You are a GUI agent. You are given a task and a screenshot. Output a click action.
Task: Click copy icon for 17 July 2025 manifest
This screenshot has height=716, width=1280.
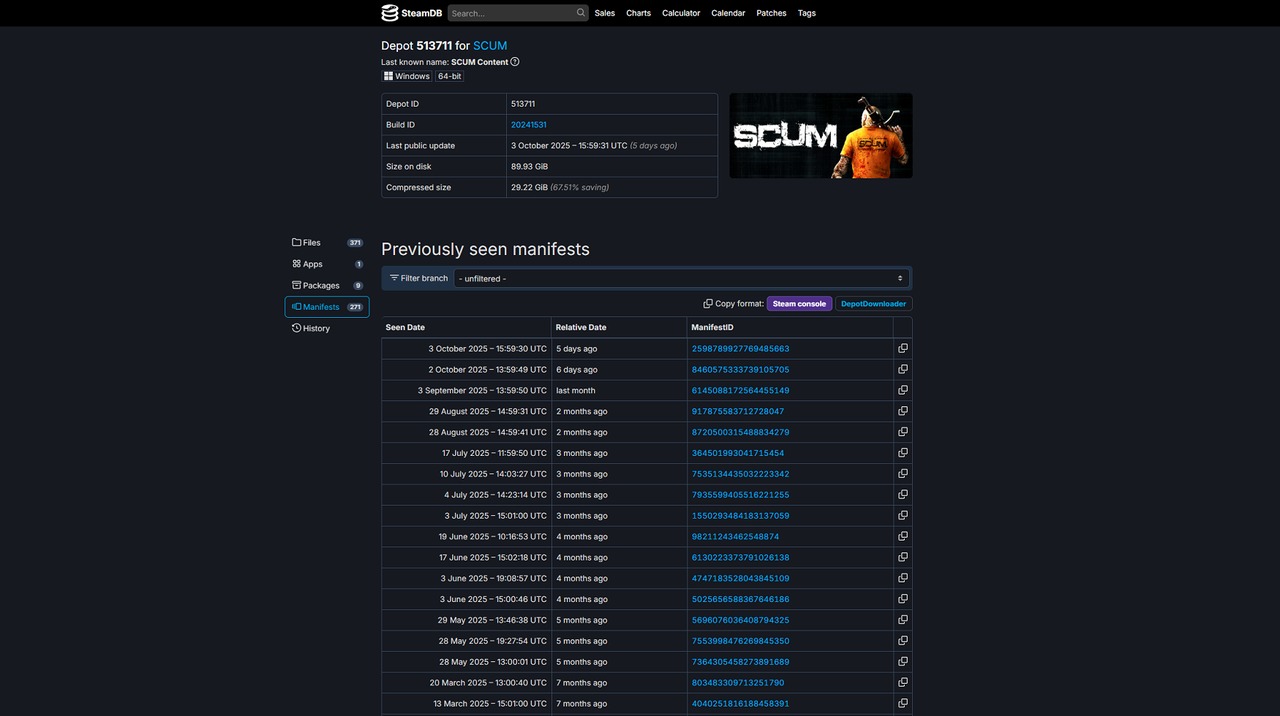[903, 453]
